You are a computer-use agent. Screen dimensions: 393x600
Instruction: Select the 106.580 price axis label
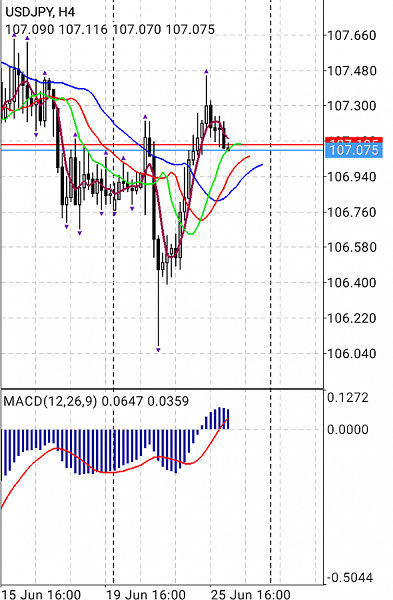click(x=352, y=247)
